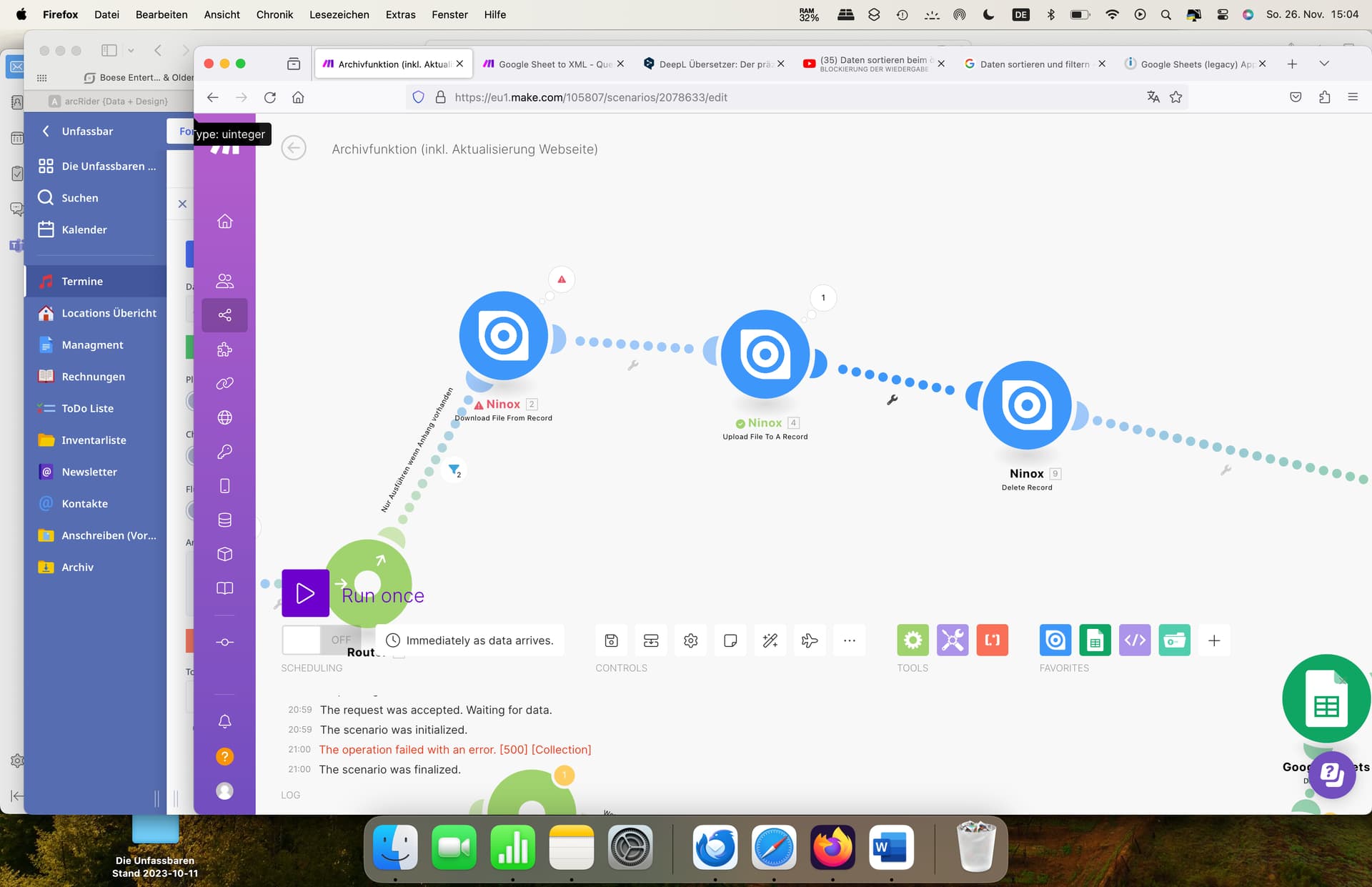1372x887 pixels.
Task: Click the Webhooks globe icon in sidebar
Action: pyautogui.click(x=224, y=417)
